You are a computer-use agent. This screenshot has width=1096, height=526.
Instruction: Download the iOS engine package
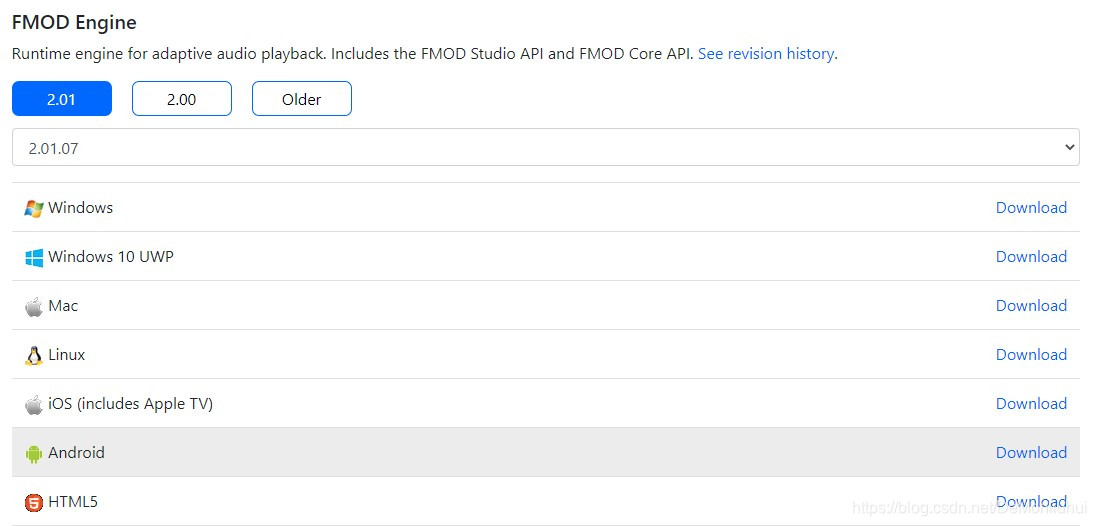click(x=1031, y=403)
